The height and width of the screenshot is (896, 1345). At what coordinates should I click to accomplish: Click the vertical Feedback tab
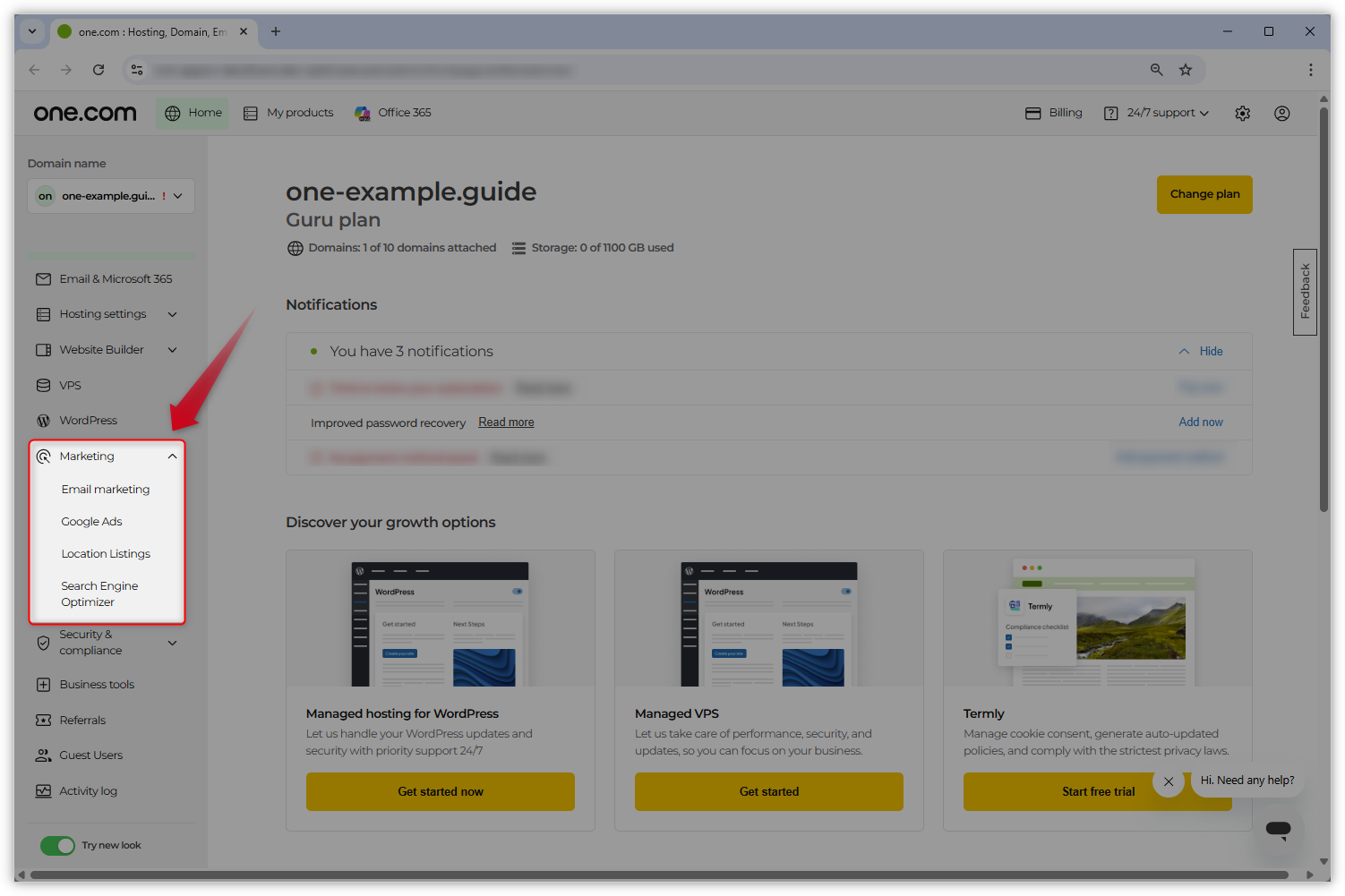pos(1305,292)
